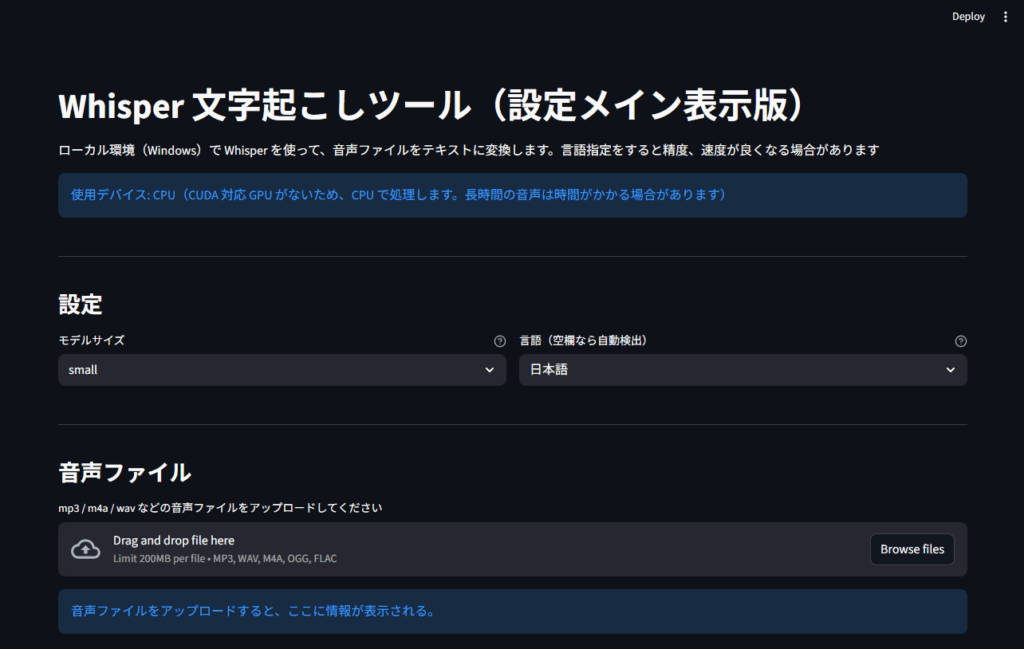Click the 設定 section heading
Image resolution: width=1024 pixels, height=649 pixels.
coord(81,304)
